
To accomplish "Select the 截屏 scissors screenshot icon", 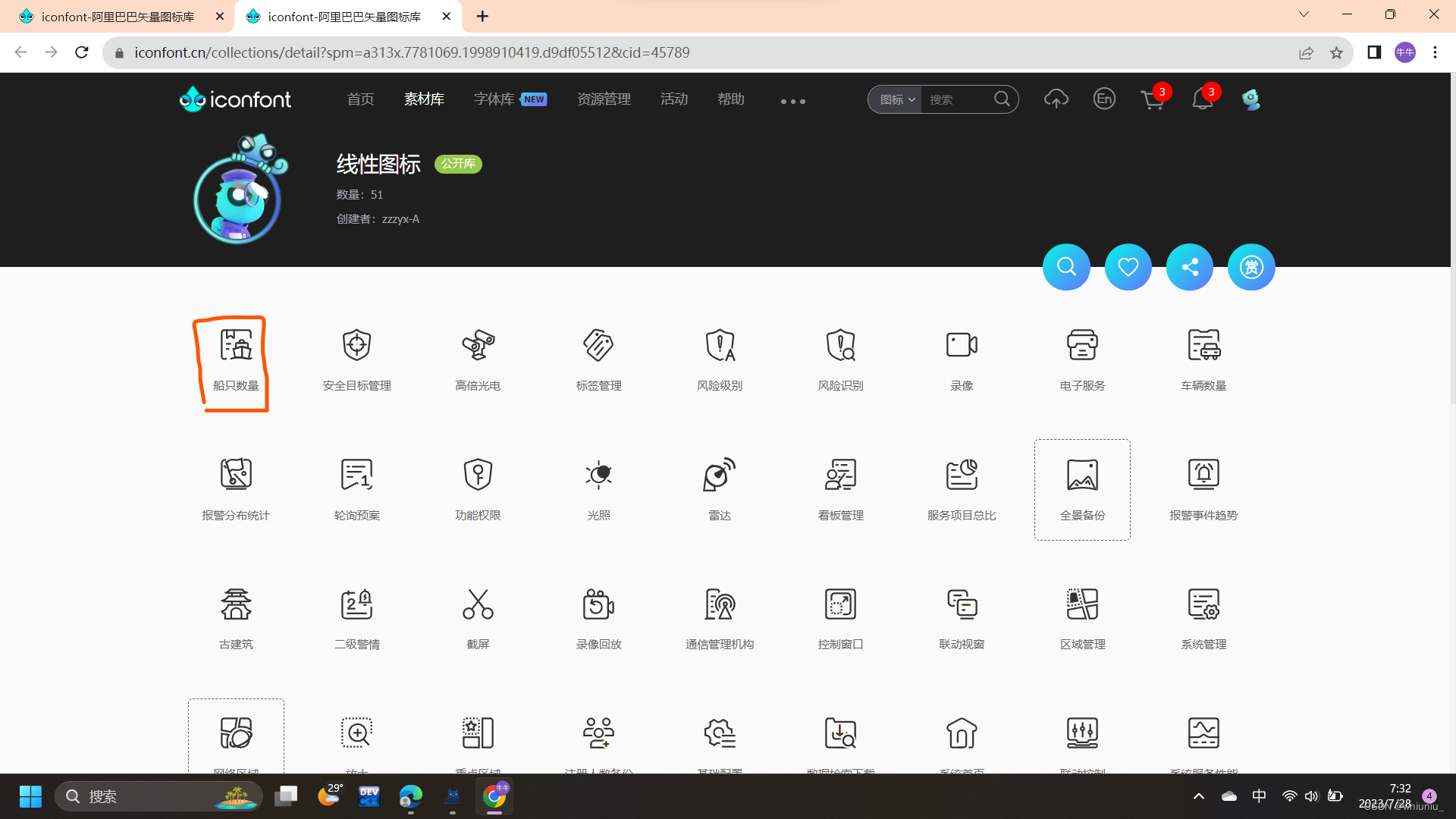I will (x=477, y=604).
